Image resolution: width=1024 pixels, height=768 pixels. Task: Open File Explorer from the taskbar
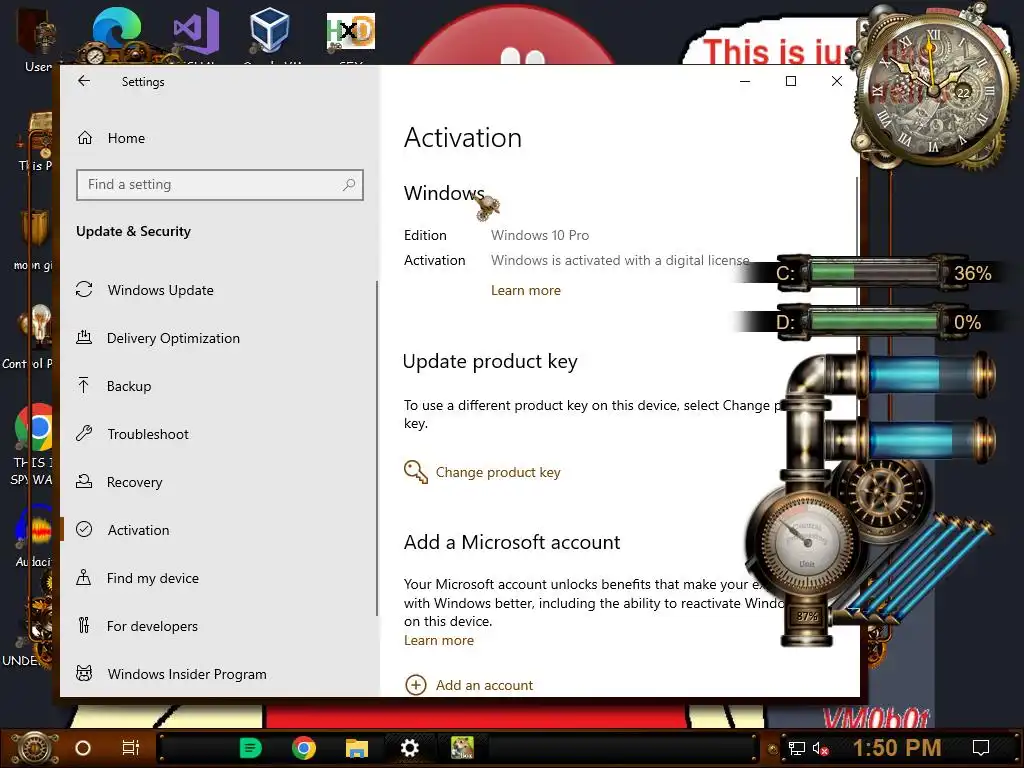[x=357, y=748]
